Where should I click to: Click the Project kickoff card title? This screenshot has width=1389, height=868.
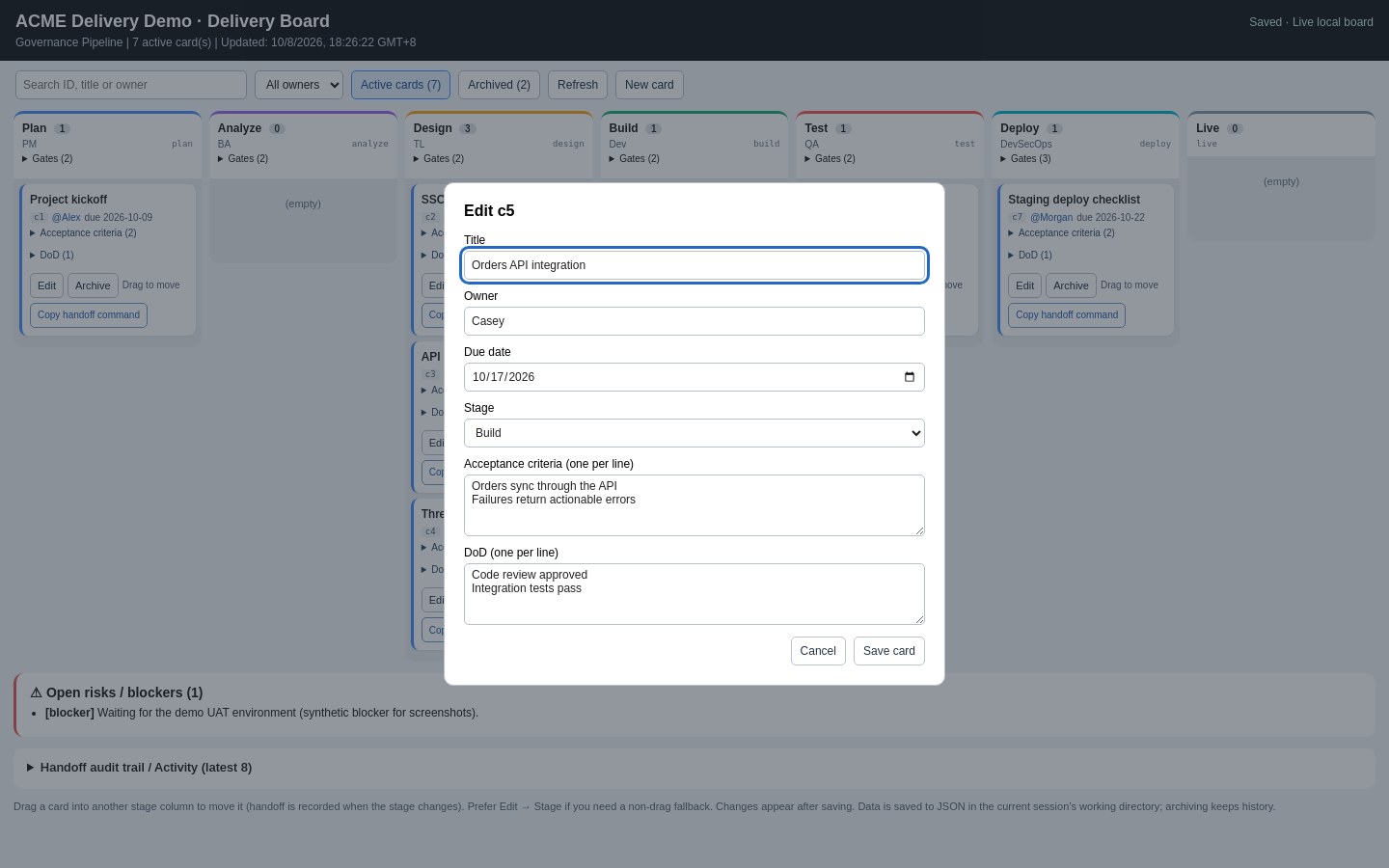click(x=68, y=200)
